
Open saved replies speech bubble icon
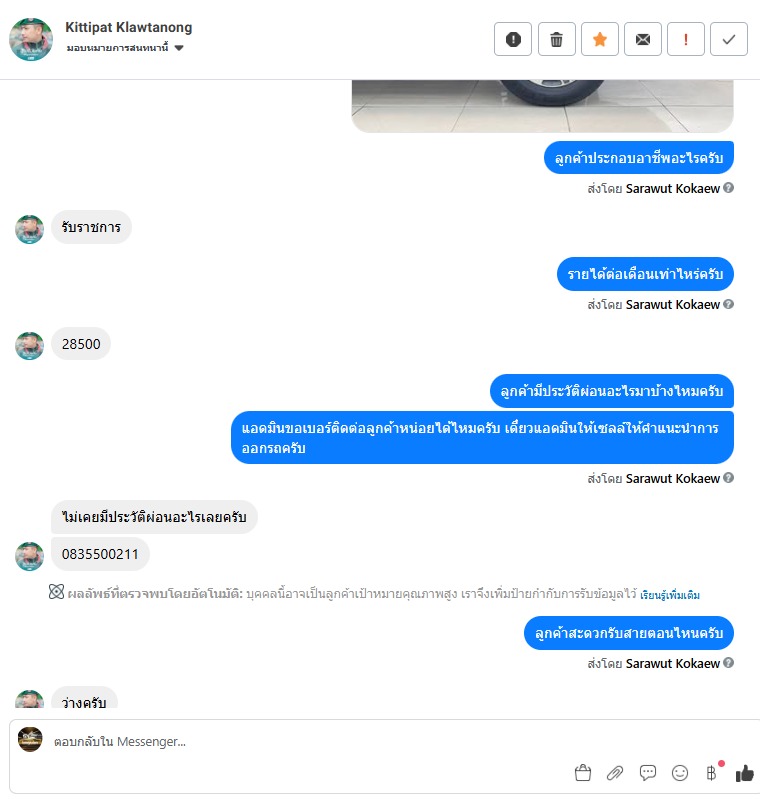(x=648, y=772)
